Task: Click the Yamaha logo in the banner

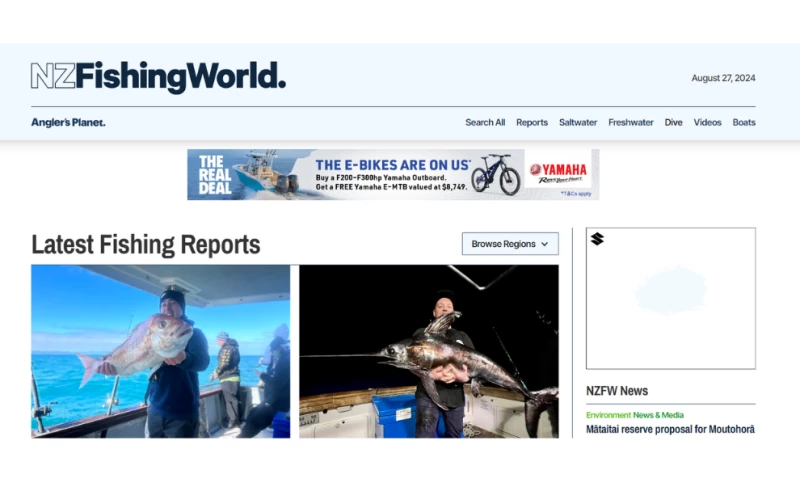Action: coord(558,173)
